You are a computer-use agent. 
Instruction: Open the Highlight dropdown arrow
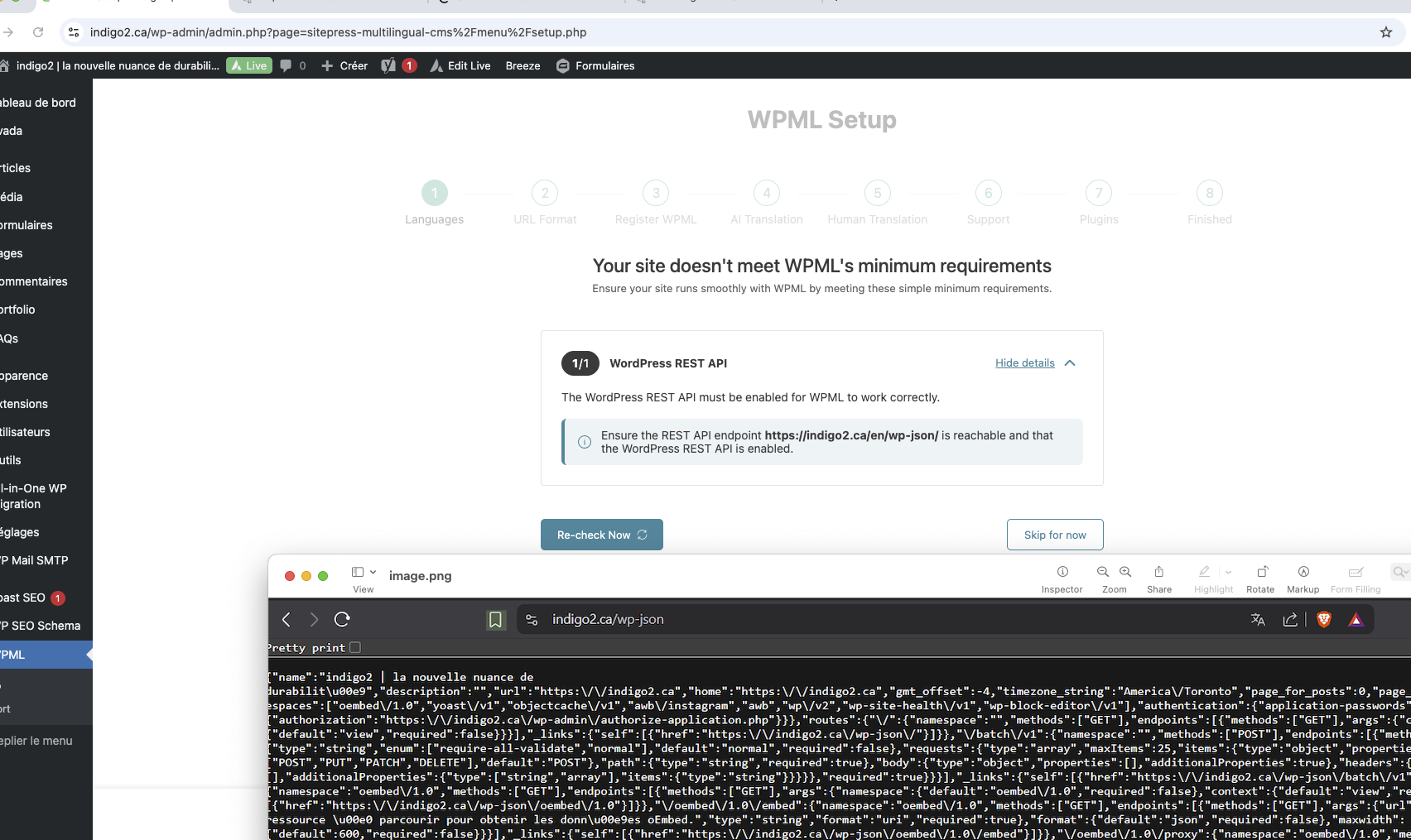[x=1228, y=572]
